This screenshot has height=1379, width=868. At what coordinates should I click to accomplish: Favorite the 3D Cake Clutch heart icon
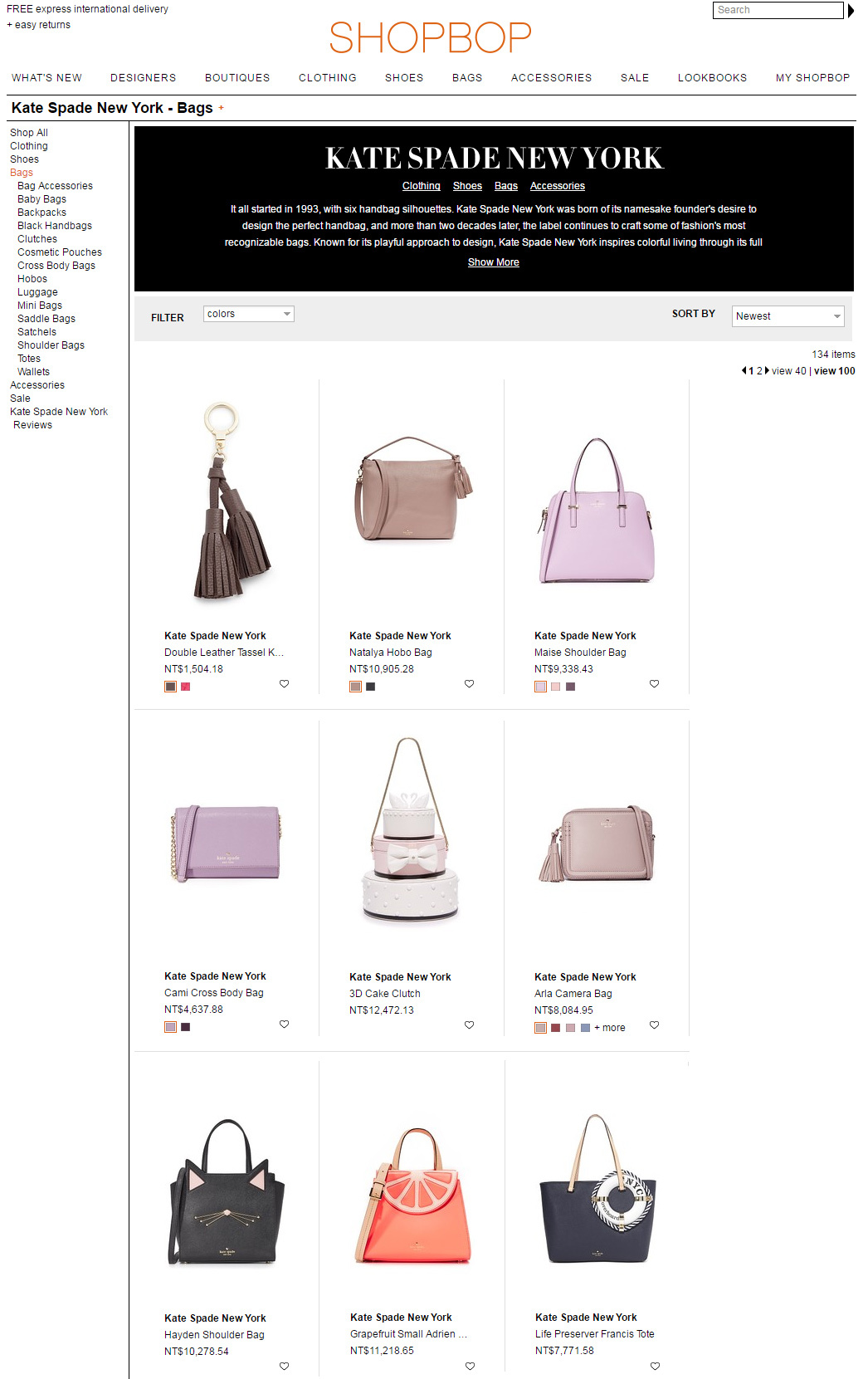[x=469, y=1025]
